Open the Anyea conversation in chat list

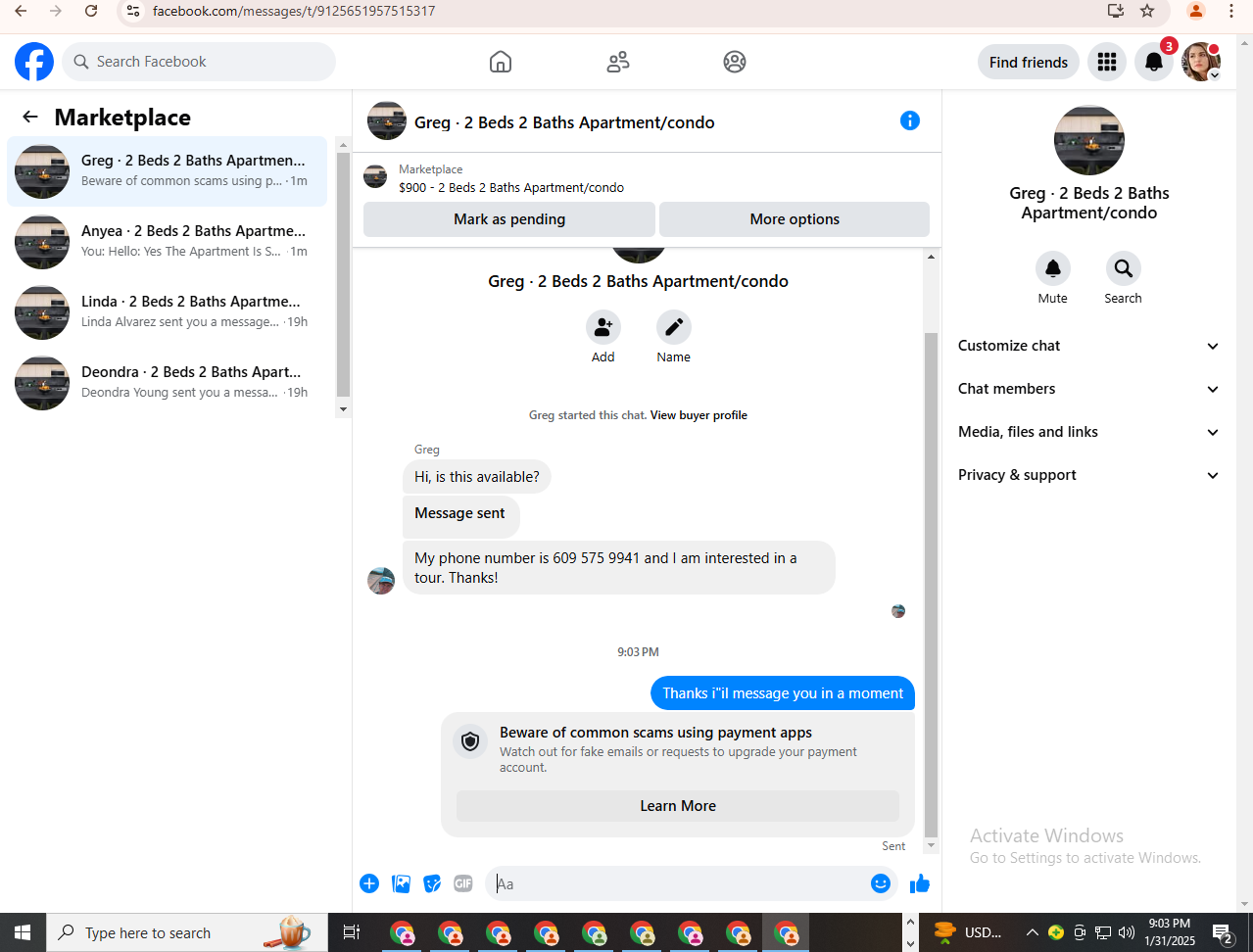[168, 242]
